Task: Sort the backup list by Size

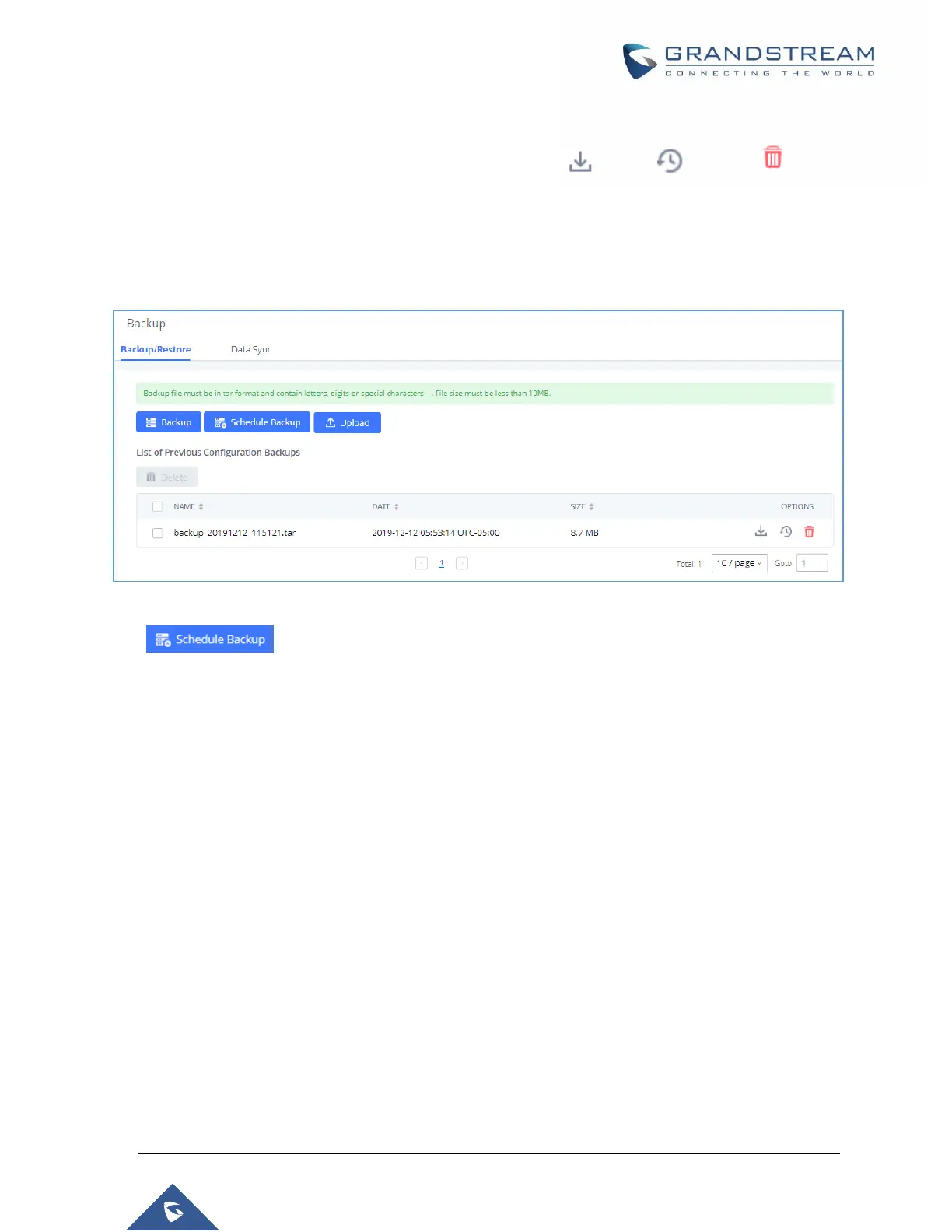Action: click(x=582, y=507)
